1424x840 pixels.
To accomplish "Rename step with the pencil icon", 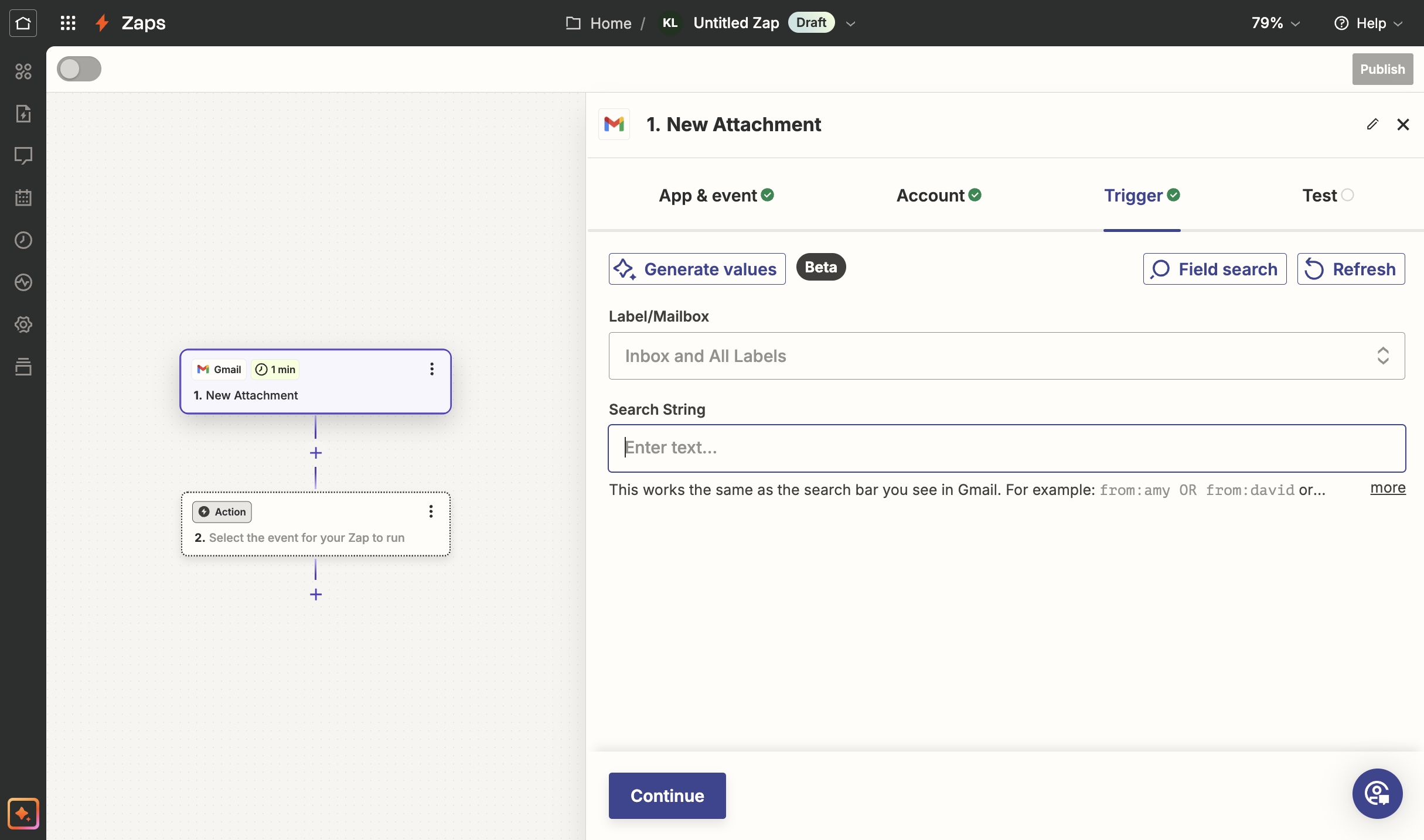I will point(1372,124).
